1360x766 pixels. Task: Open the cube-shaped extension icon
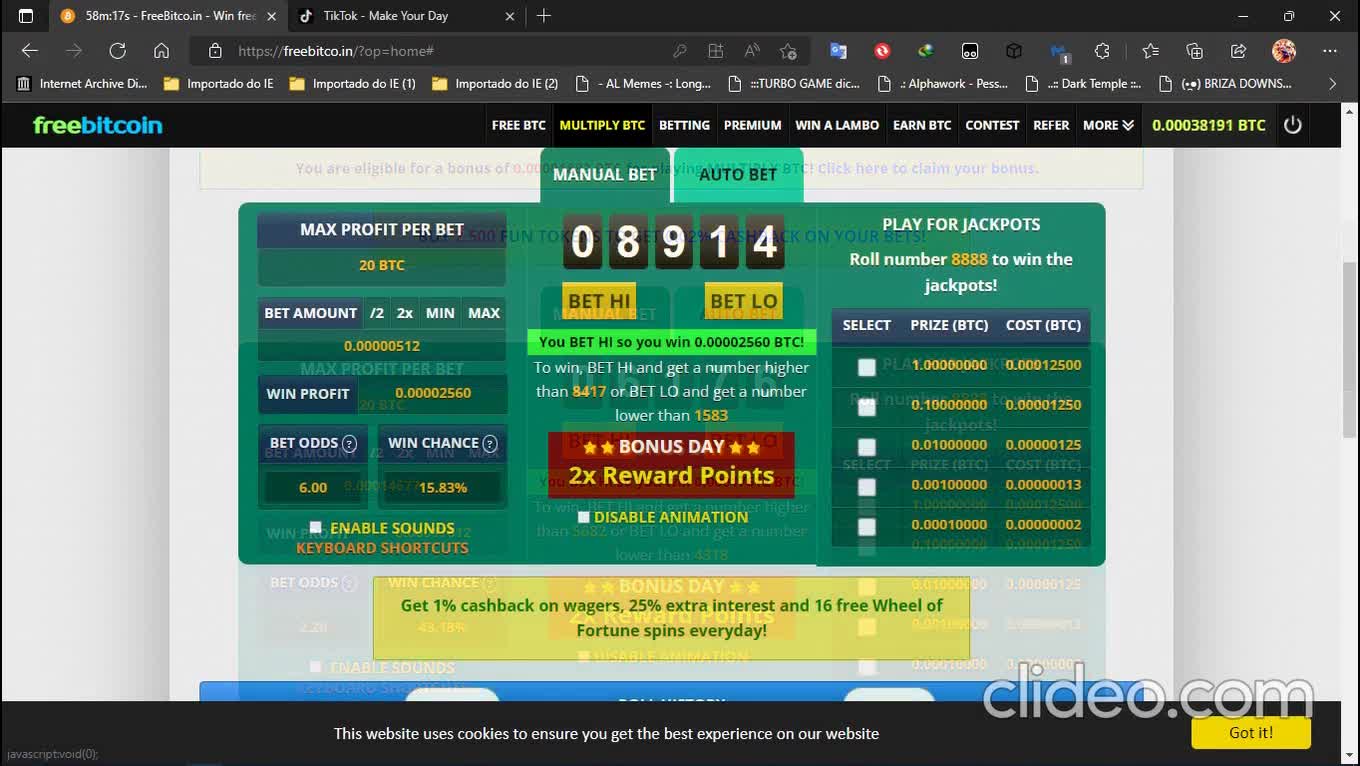coord(1014,51)
